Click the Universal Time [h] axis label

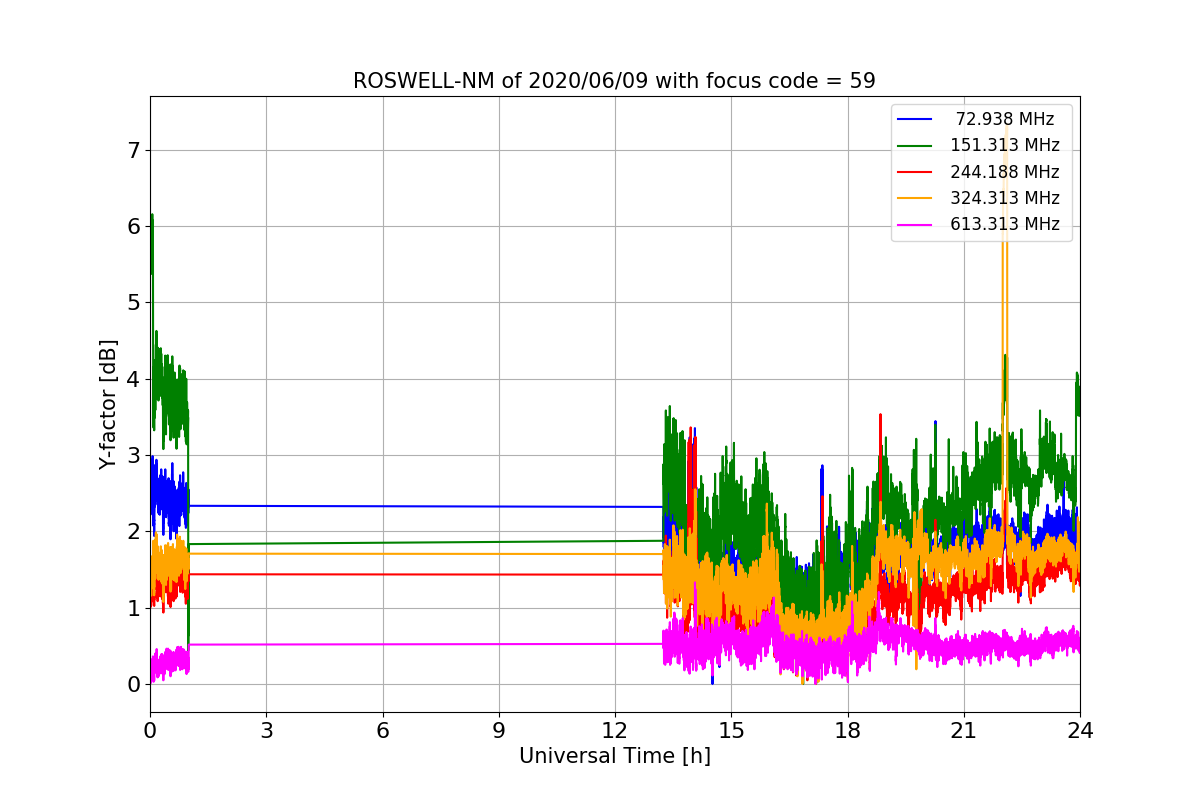coord(614,757)
